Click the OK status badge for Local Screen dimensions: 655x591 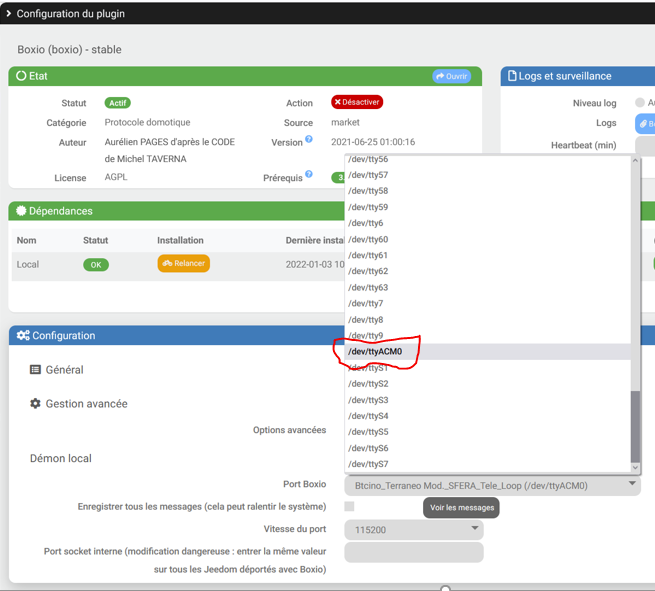pyautogui.click(x=96, y=265)
